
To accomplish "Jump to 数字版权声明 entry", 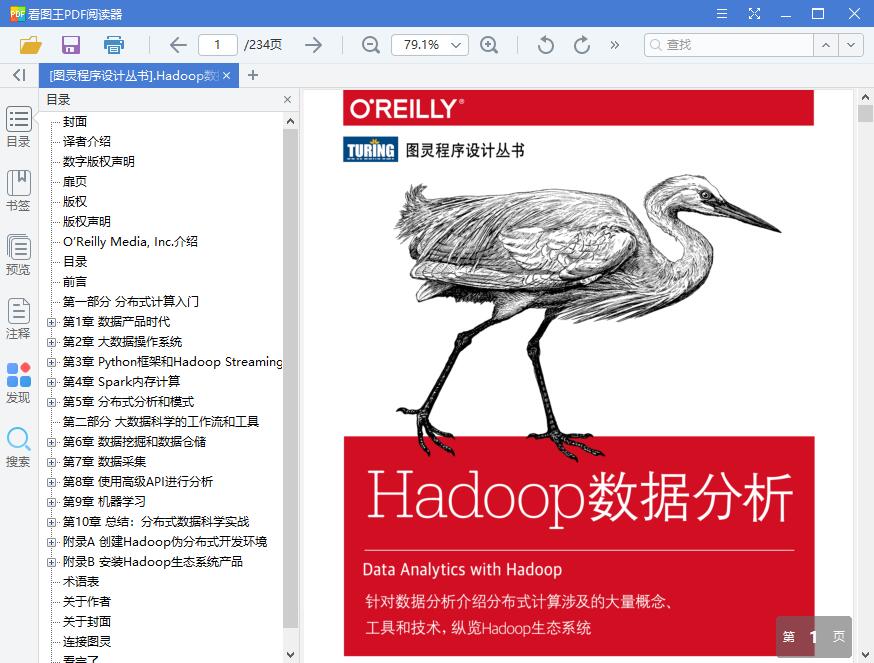I will click(99, 162).
